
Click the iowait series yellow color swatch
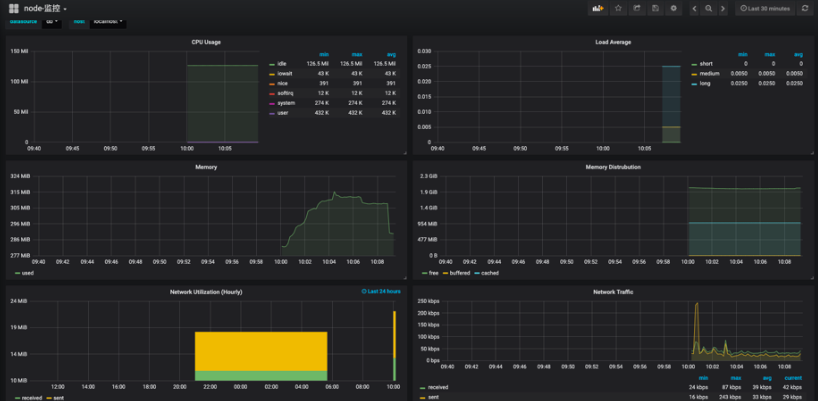click(272, 74)
